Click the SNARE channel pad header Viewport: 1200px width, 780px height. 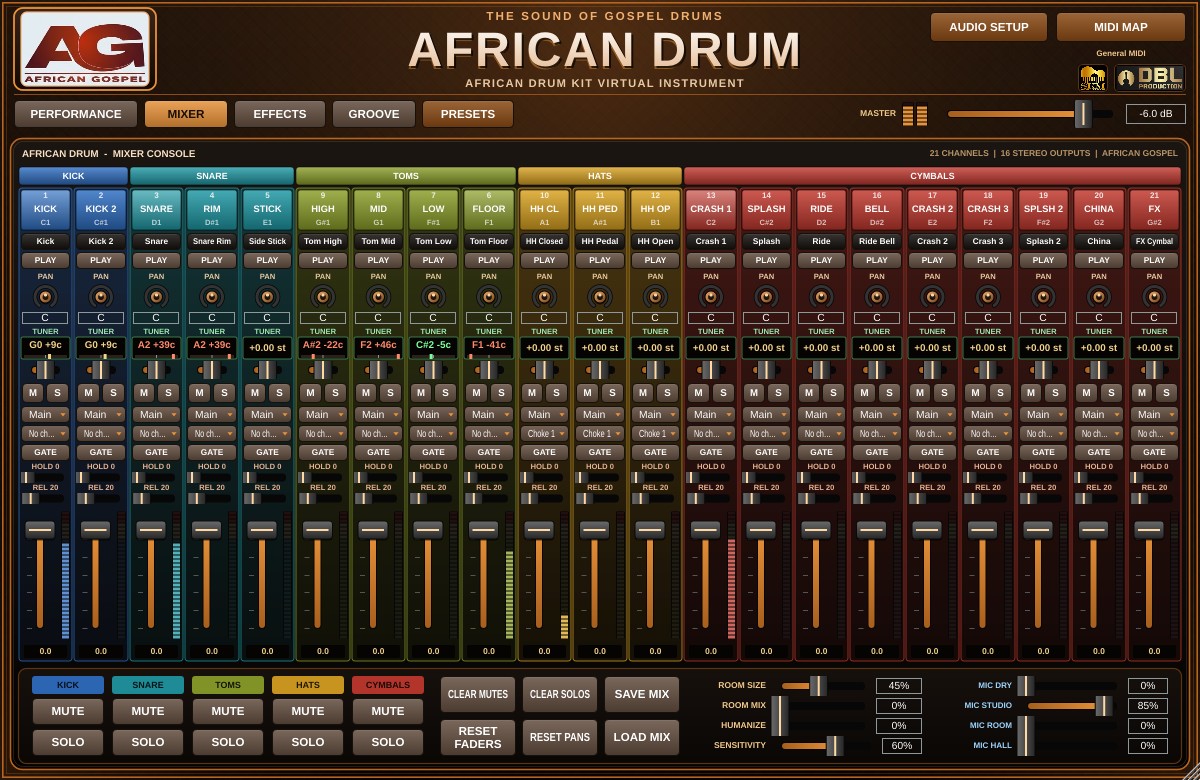coord(156,209)
